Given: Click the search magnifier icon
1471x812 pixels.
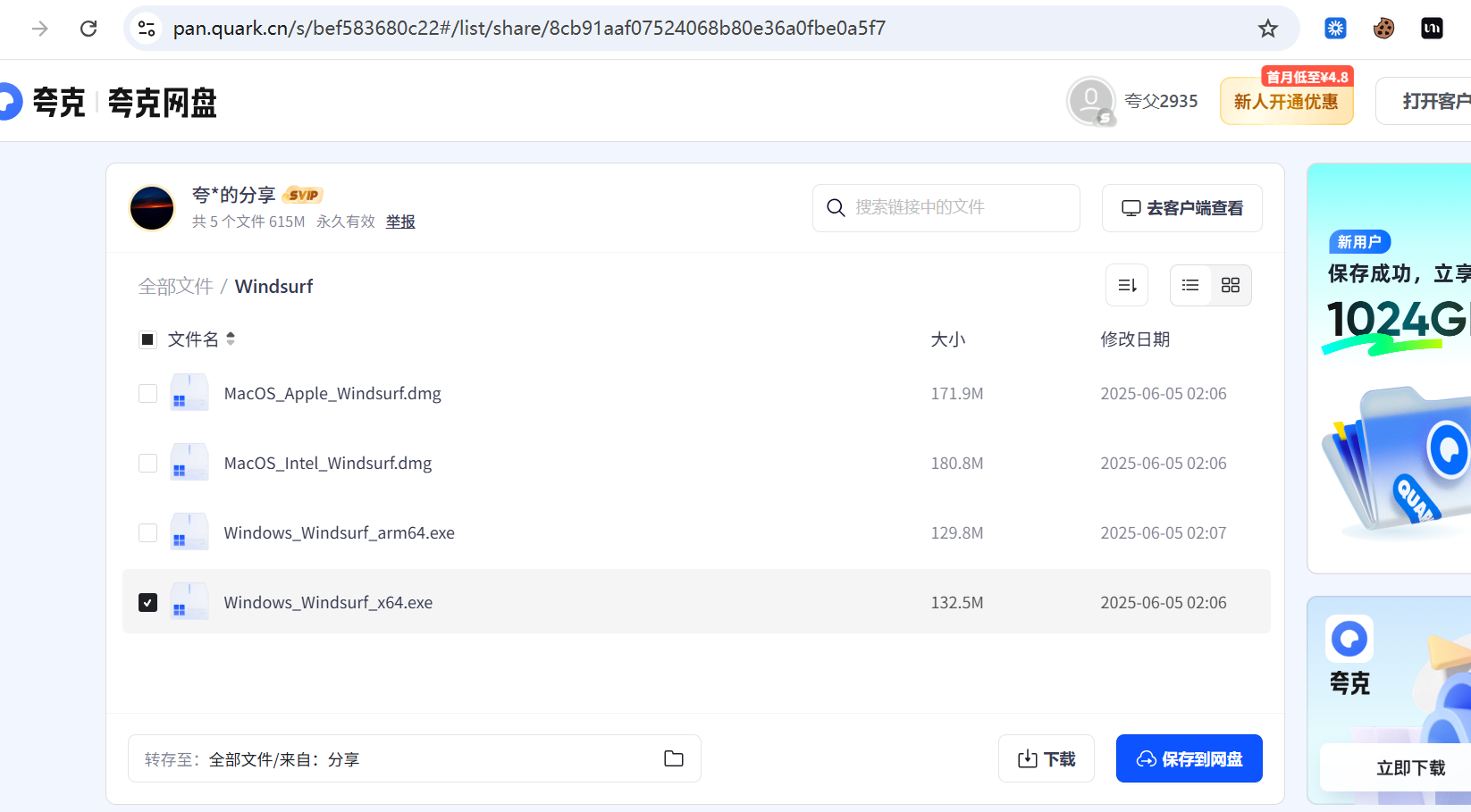Looking at the screenshot, I should click(x=836, y=207).
